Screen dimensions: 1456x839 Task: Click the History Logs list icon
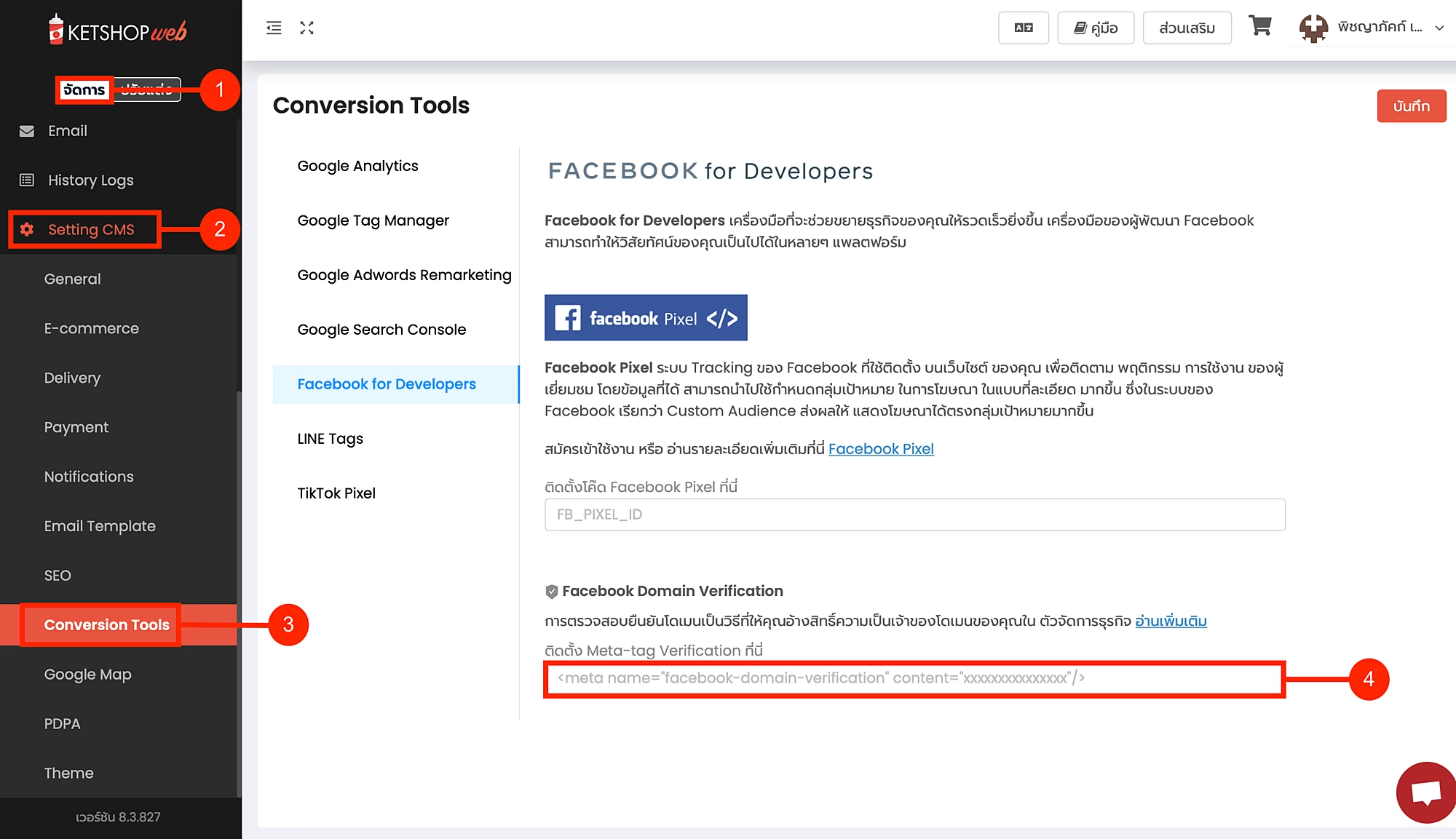pyautogui.click(x=27, y=180)
